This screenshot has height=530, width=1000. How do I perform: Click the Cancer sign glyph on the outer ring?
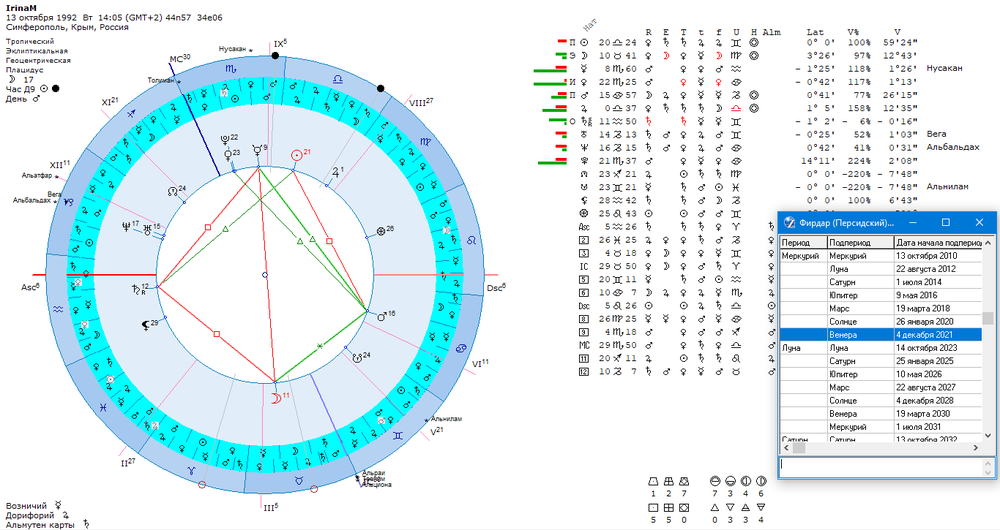(x=462, y=348)
